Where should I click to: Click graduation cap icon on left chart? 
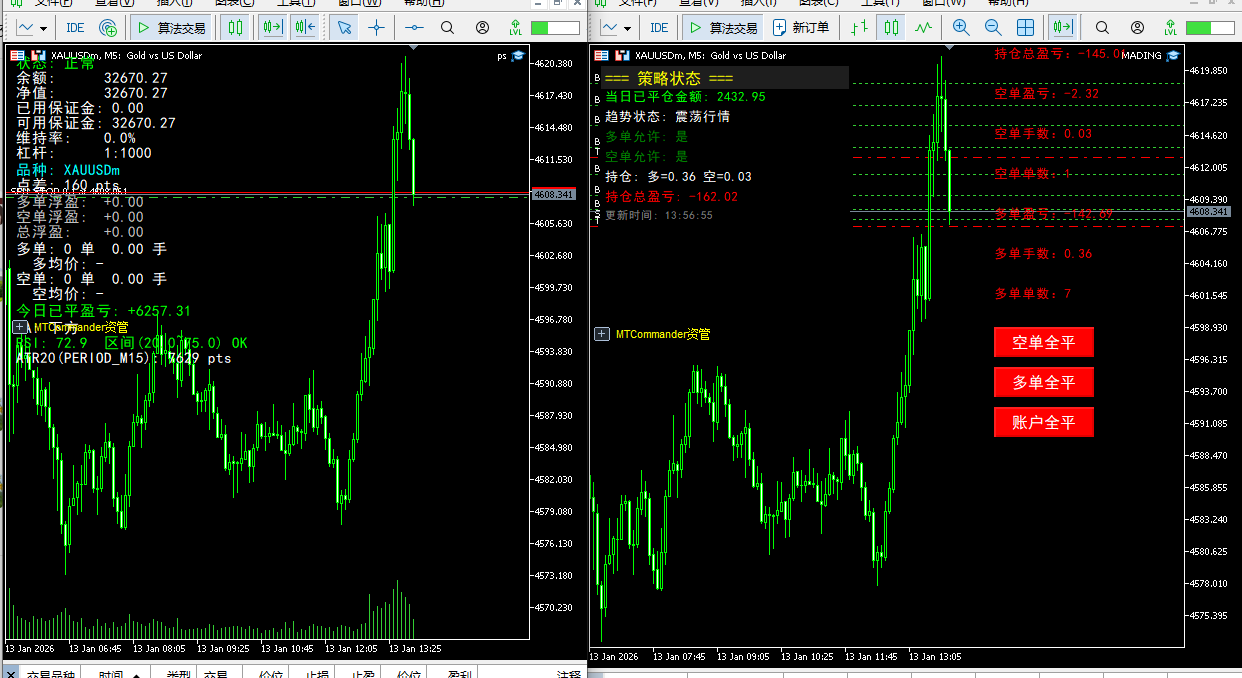click(518, 56)
